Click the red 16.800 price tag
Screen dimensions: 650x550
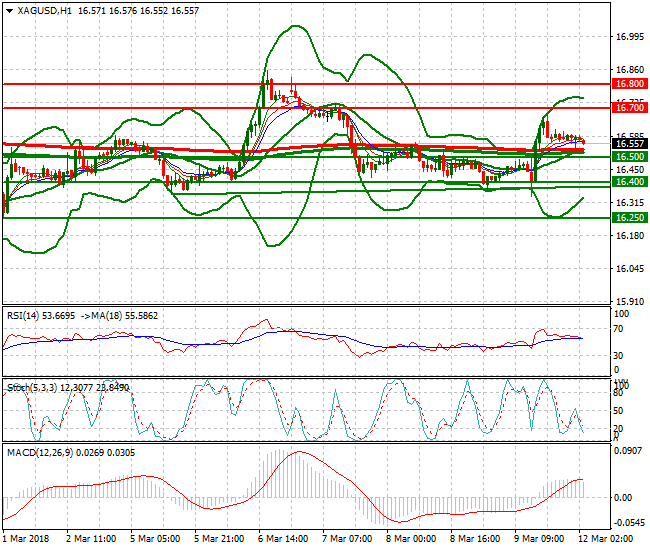coord(629,85)
